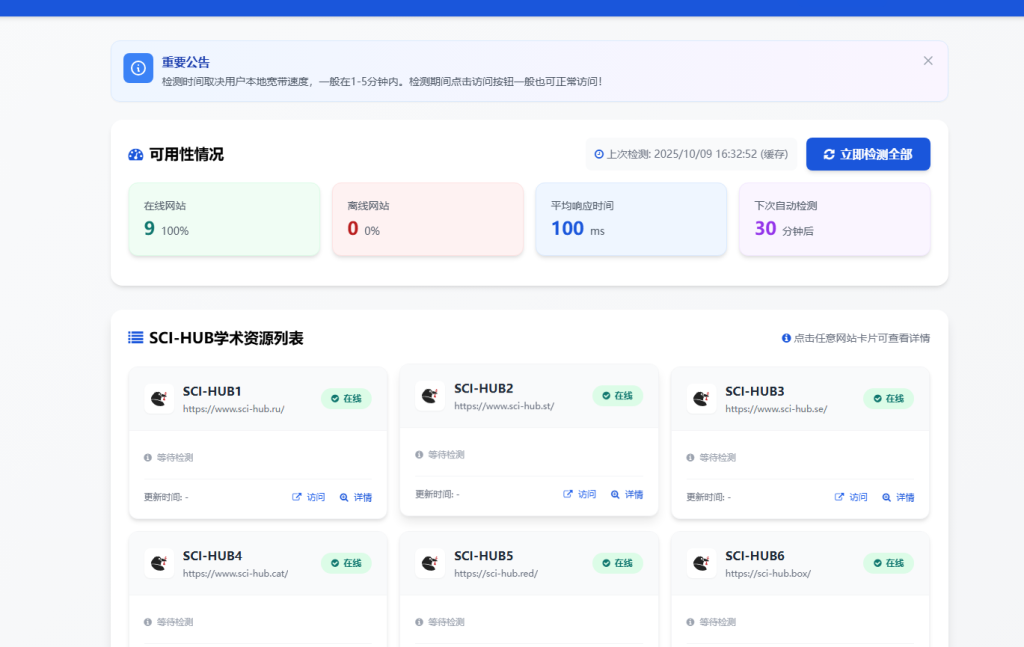Click the list icon beside SCI-HUB学术资源列表
1024x647 pixels.
(136, 338)
